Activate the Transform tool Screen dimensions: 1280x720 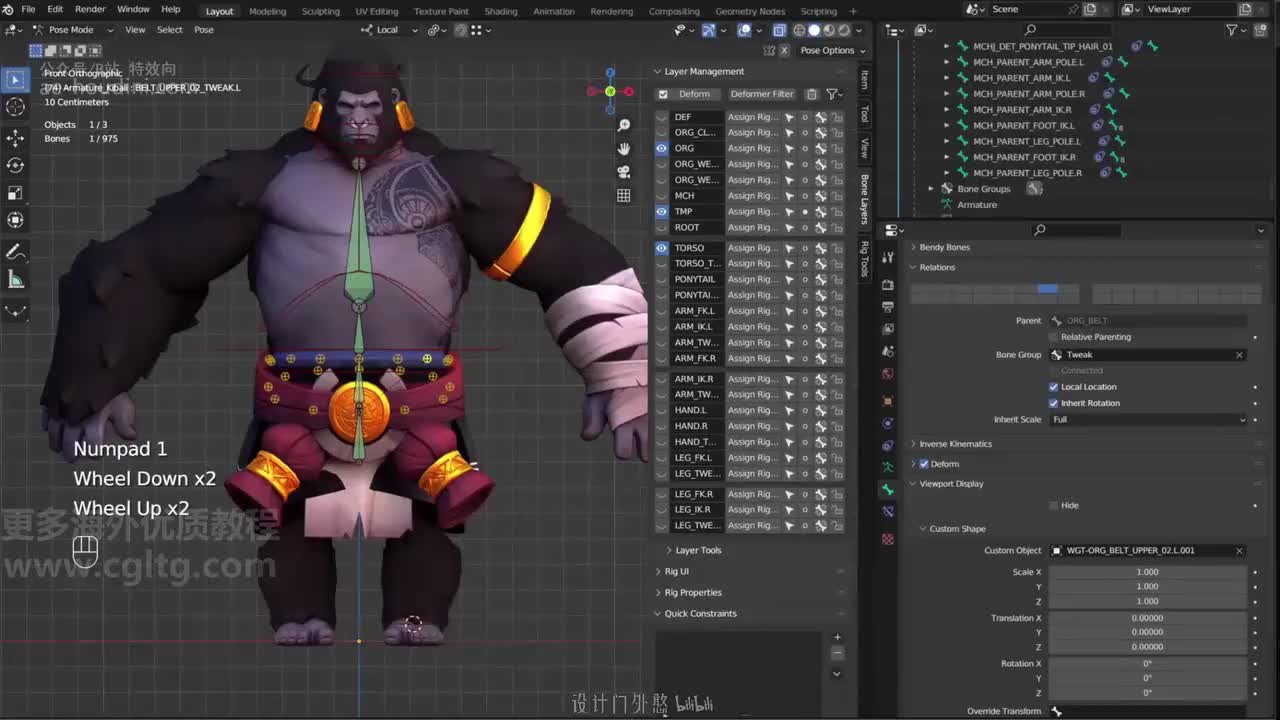(x=16, y=220)
